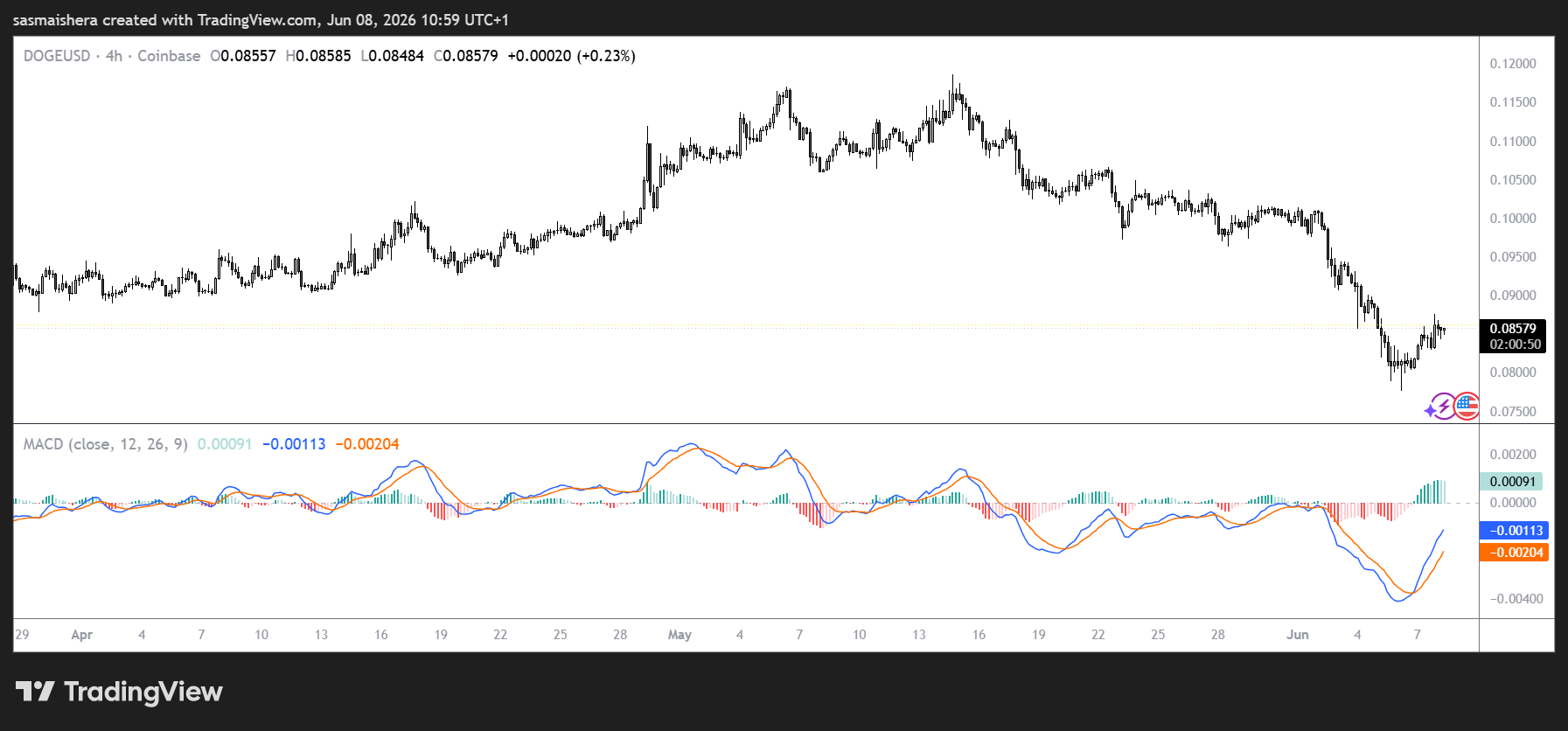The image size is (1568, 731).
Task: Click the MACD histogram legend value 0.00091
Action: tap(225, 444)
